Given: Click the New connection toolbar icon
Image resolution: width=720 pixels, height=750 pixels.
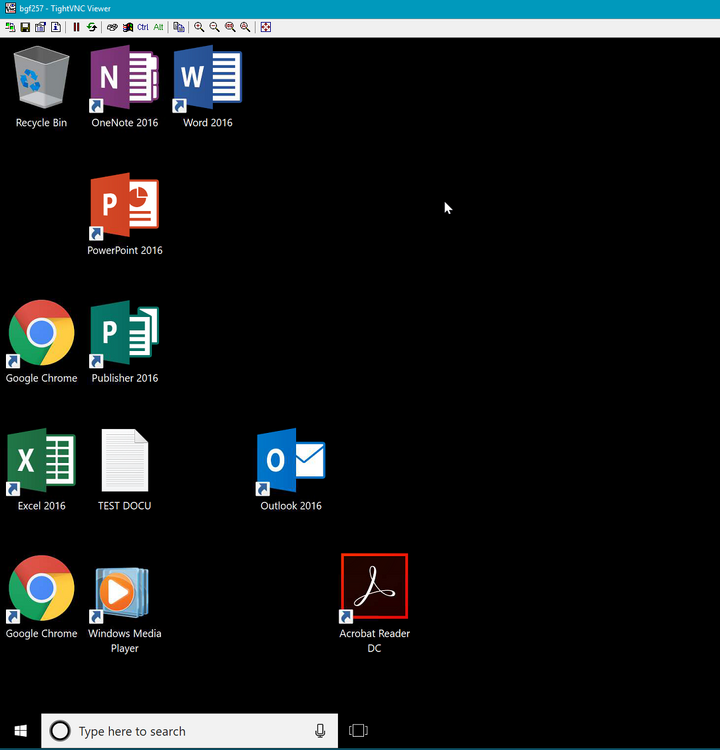Looking at the screenshot, I should click(10, 27).
